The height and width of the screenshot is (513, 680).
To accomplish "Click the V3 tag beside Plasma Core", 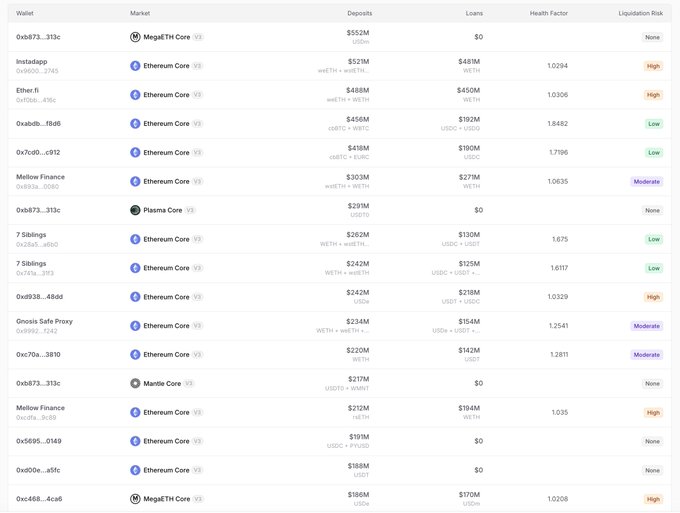I will tap(190, 210).
